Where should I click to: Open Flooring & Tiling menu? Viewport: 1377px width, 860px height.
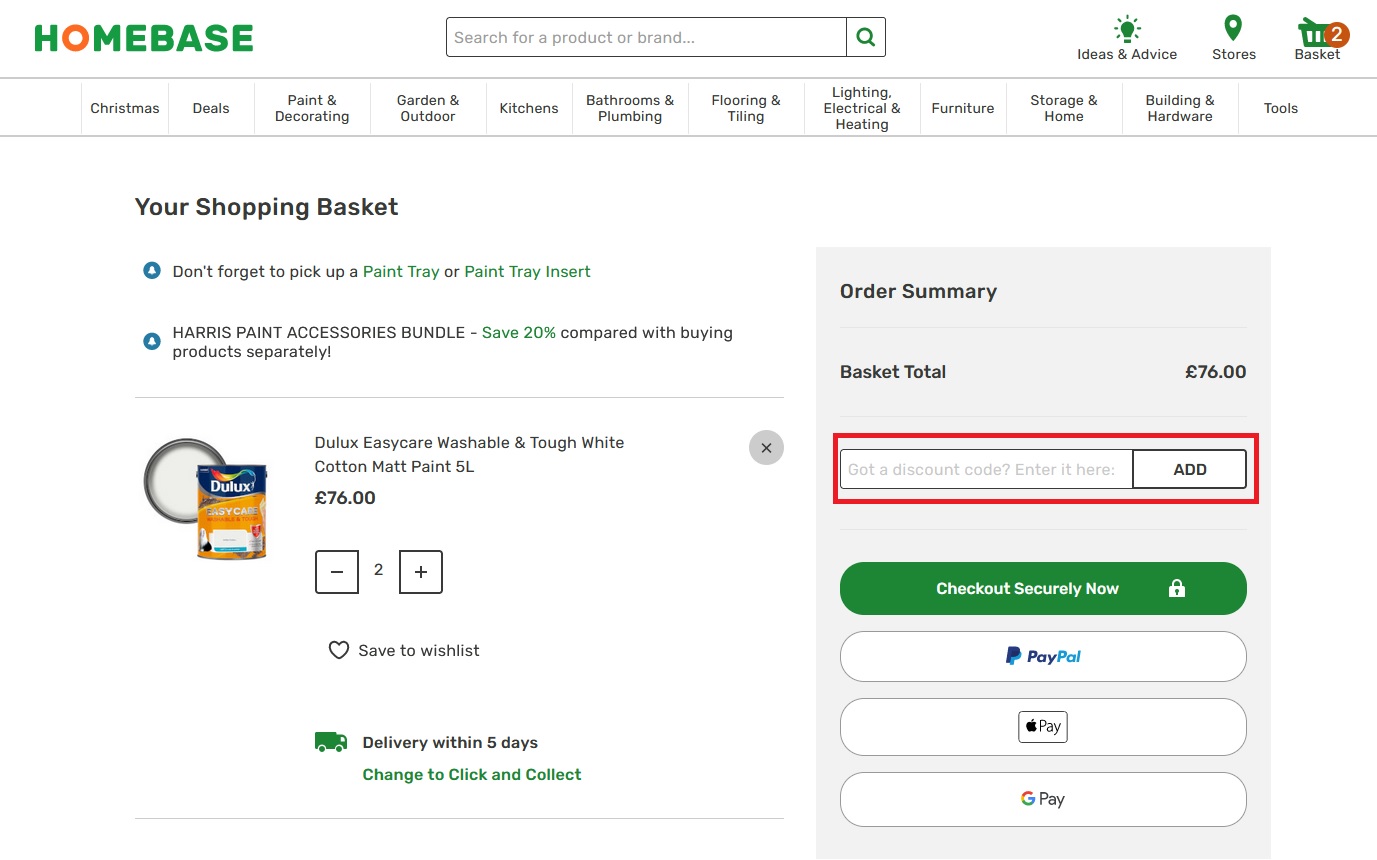(x=746, y=108)
